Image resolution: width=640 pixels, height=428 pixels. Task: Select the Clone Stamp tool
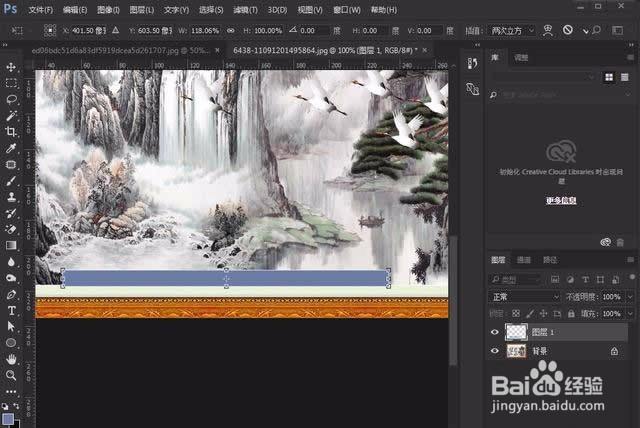coord(11,197)
